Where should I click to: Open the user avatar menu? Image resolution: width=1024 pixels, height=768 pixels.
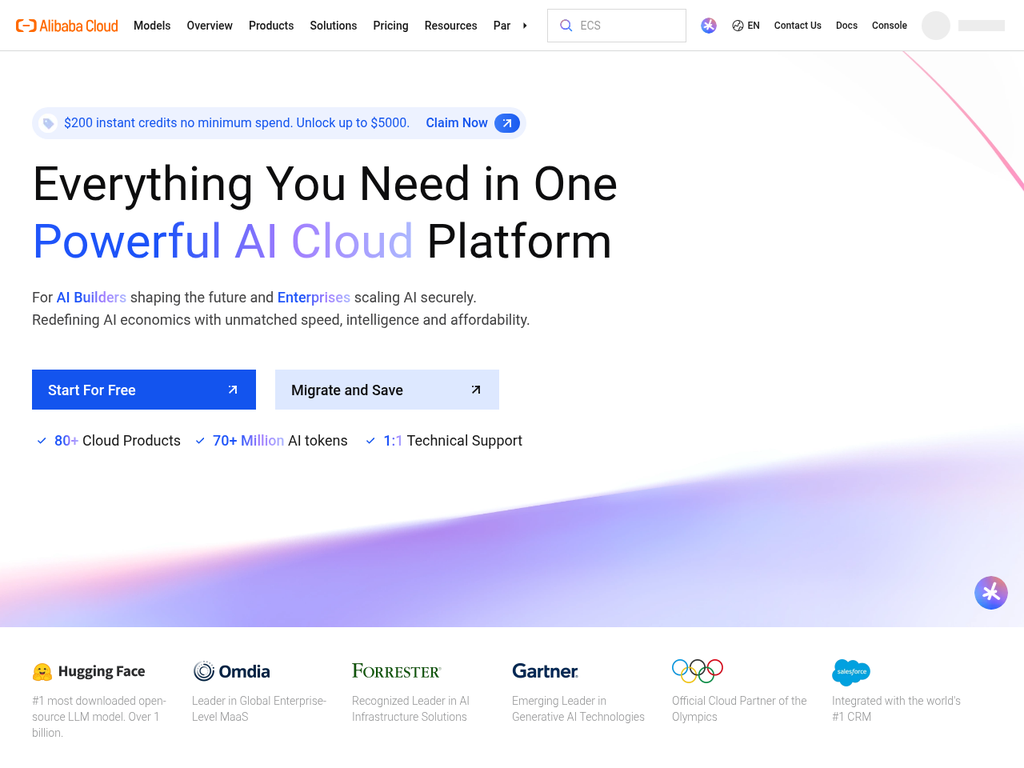tap(936, 25)
